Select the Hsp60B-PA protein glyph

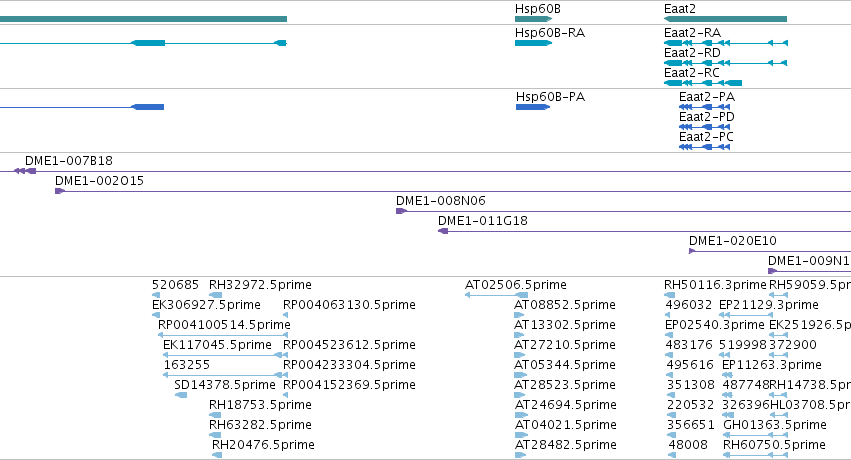coord(533,107)
